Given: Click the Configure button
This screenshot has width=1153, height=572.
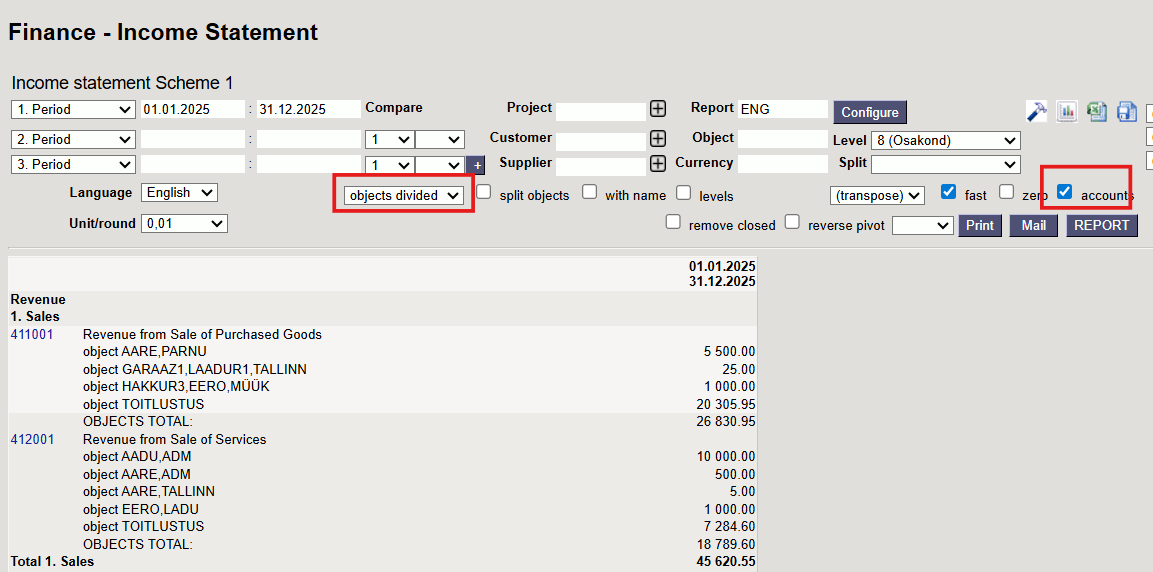Looking at the screenshot, I should 870,112.
